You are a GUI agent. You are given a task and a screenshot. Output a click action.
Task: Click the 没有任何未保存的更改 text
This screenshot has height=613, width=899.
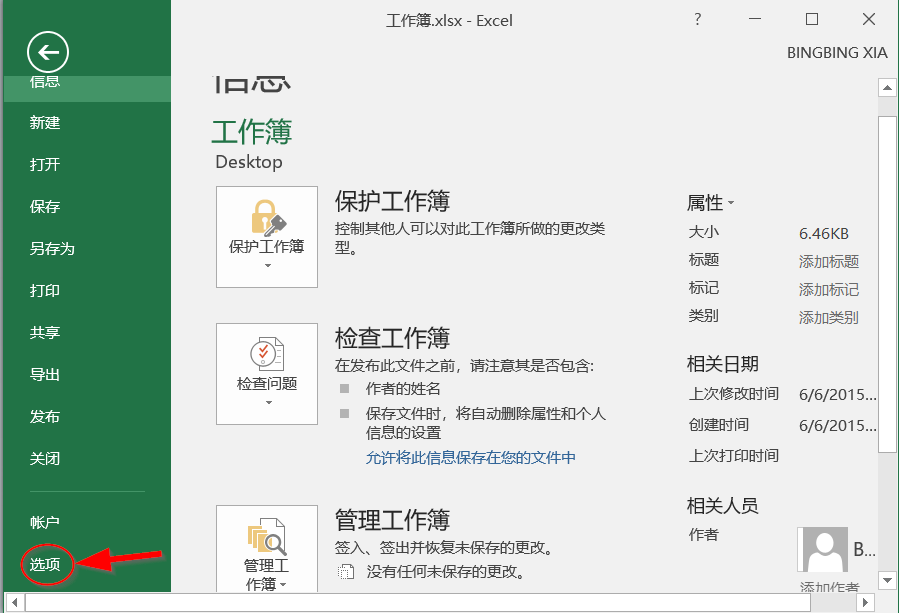[445, 572]
